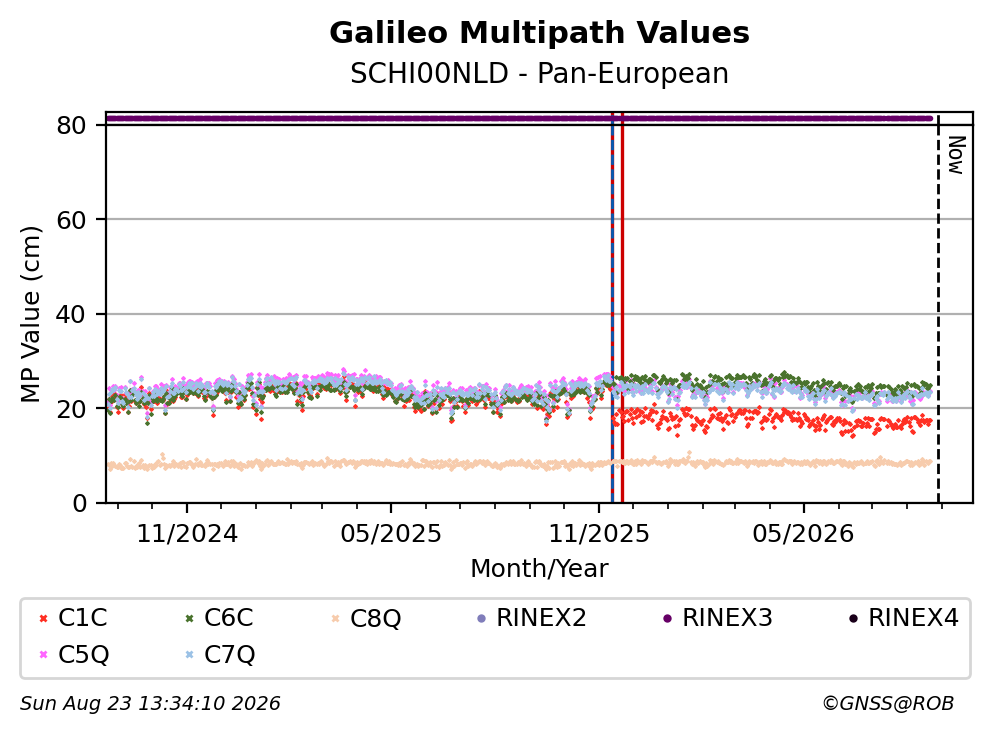
Task: Click the 11/2024 x-axis tick label
Action: tap(187, 534)
